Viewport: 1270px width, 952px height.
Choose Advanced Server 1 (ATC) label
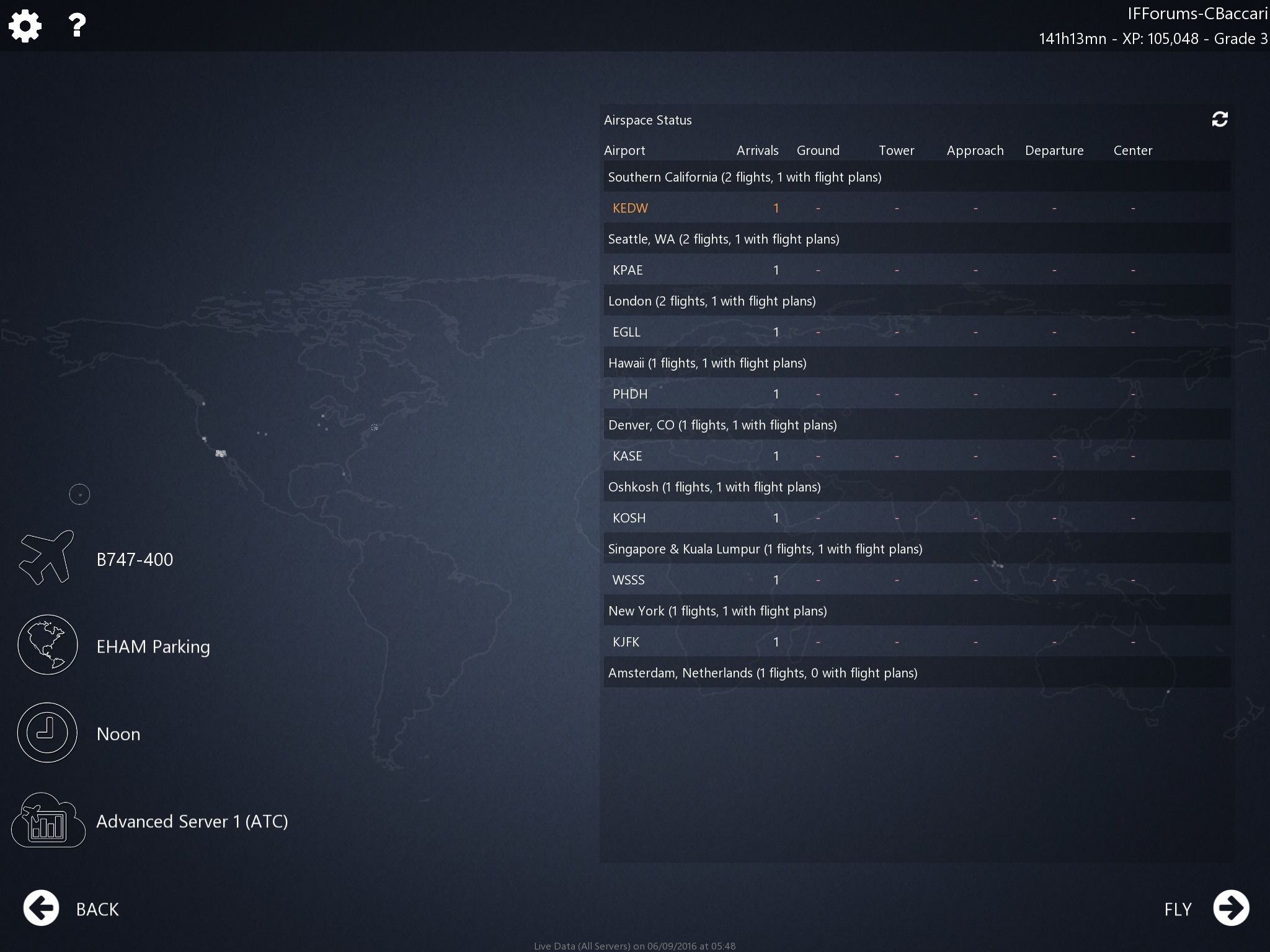pyautogui.click(x=192, y=822)
